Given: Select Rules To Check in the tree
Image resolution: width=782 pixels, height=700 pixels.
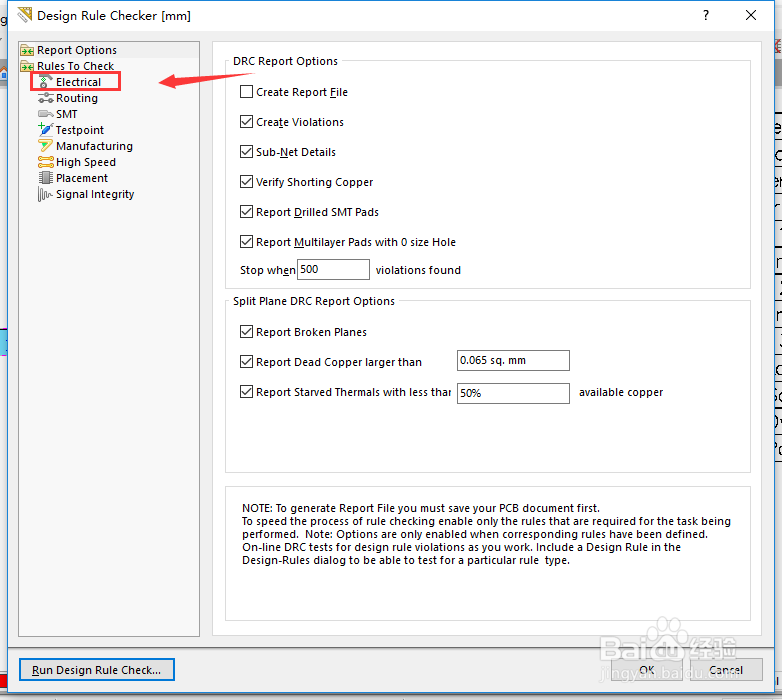Looking at the screenshot, I should coord(75,66).
